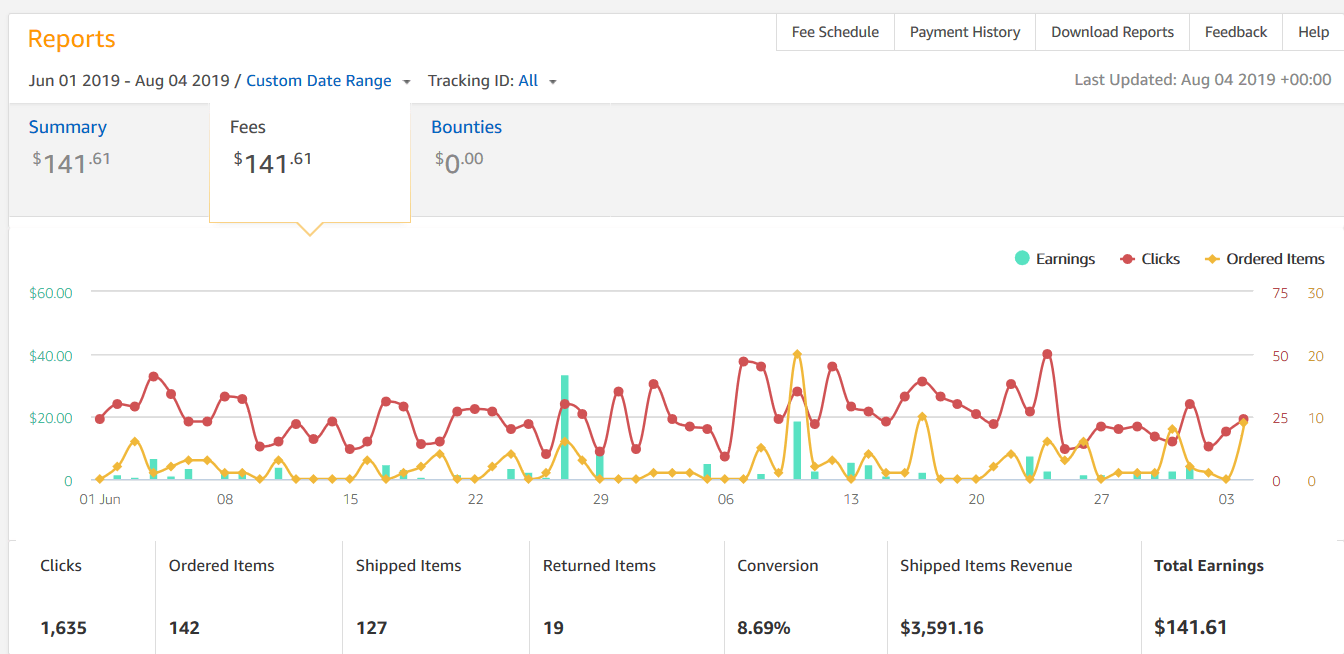Click the highest yellow Ordered Items peak

click(797, 354)
